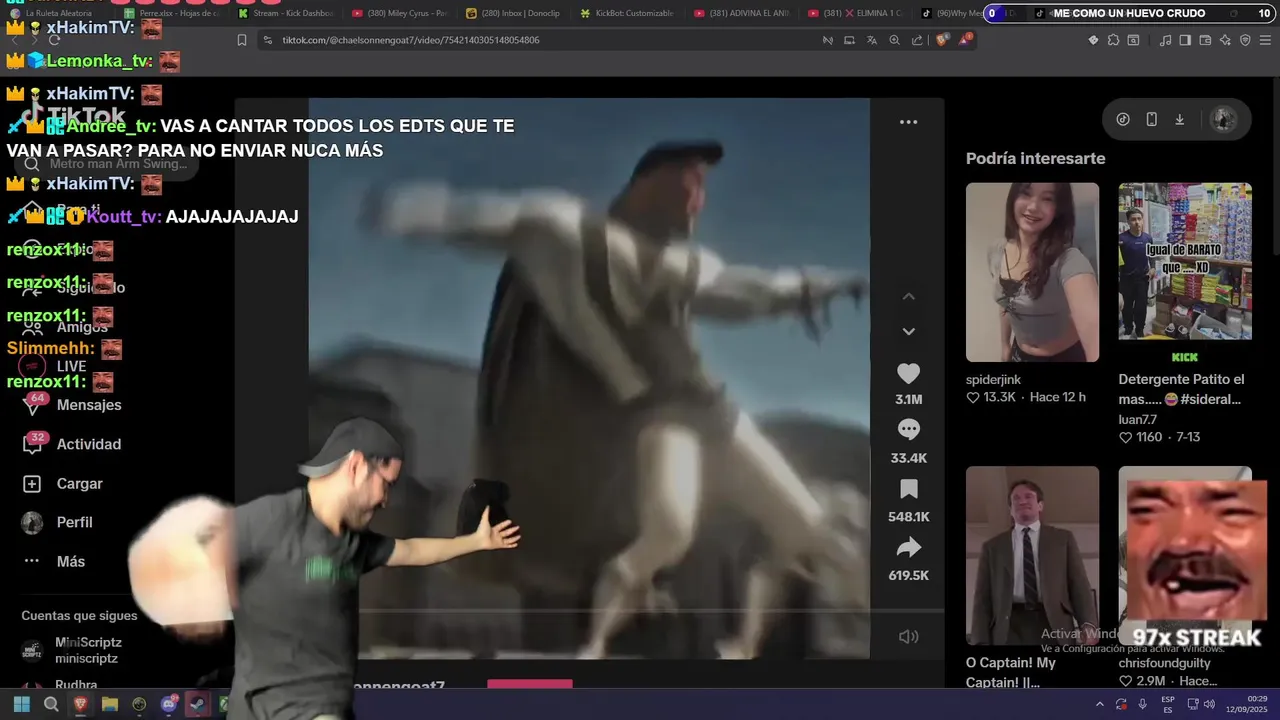Click the coin icon in top-right TikTok pill
Screen dimensions: 1280x720
tap(1123, 119)
